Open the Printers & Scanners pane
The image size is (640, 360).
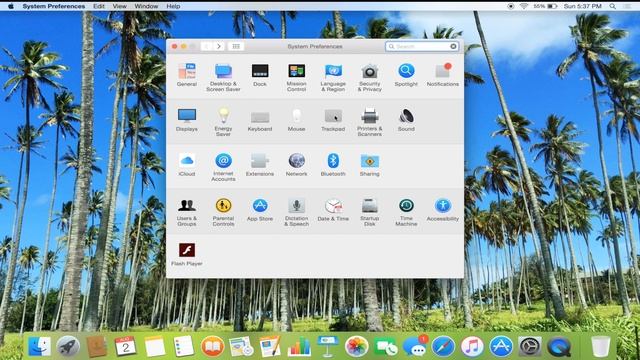(x=369, y=122)
